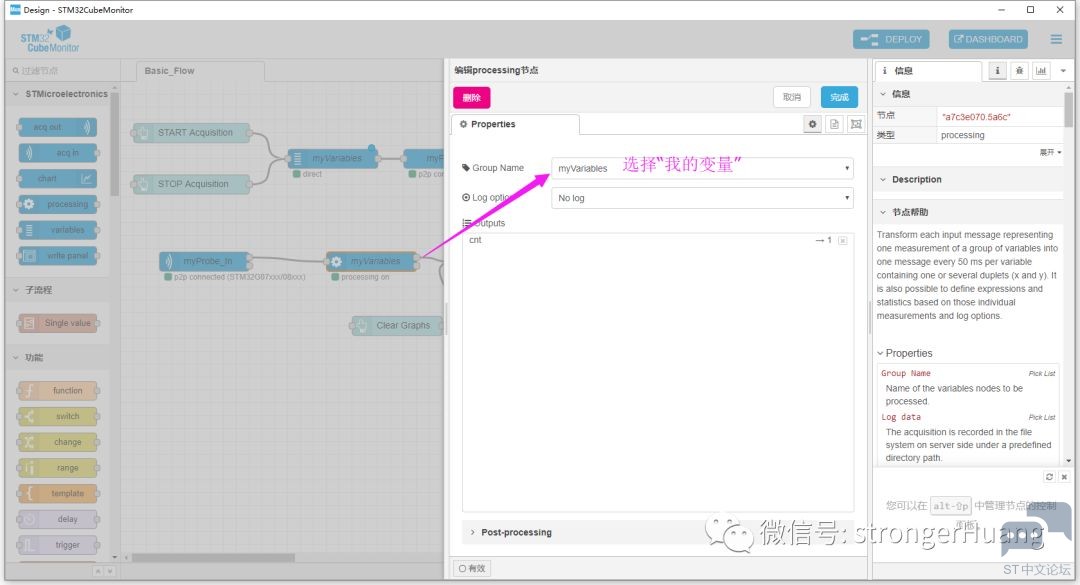The height and width of the screenshot is (585, 1080).
Task: Show the chart sidebar icon
Action: 1041,70
